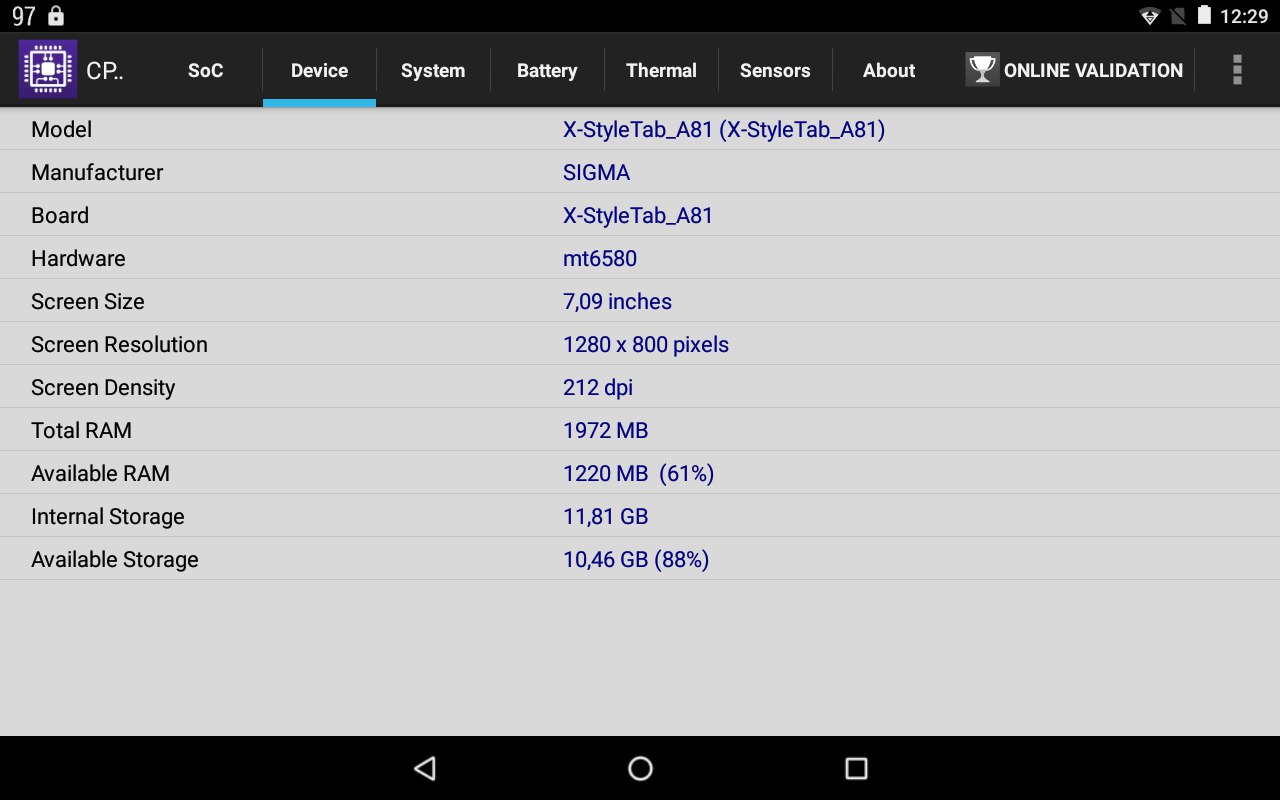Tap the CPU-Z app chip icon
The height and width of the screenshot is (800, 1280).
click(x=48, y=70)
